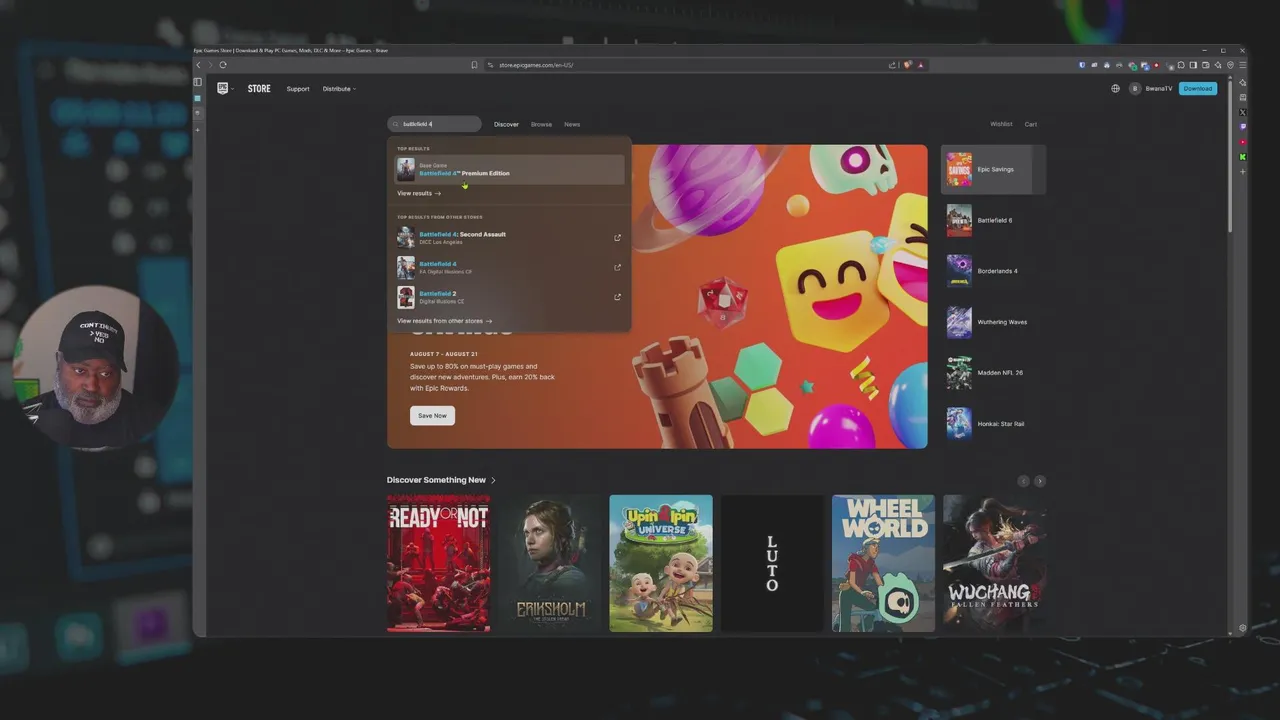Open the STORE nav item
Image resolution: width=1280 pixels, height=720 pixels.
(259, 88)
